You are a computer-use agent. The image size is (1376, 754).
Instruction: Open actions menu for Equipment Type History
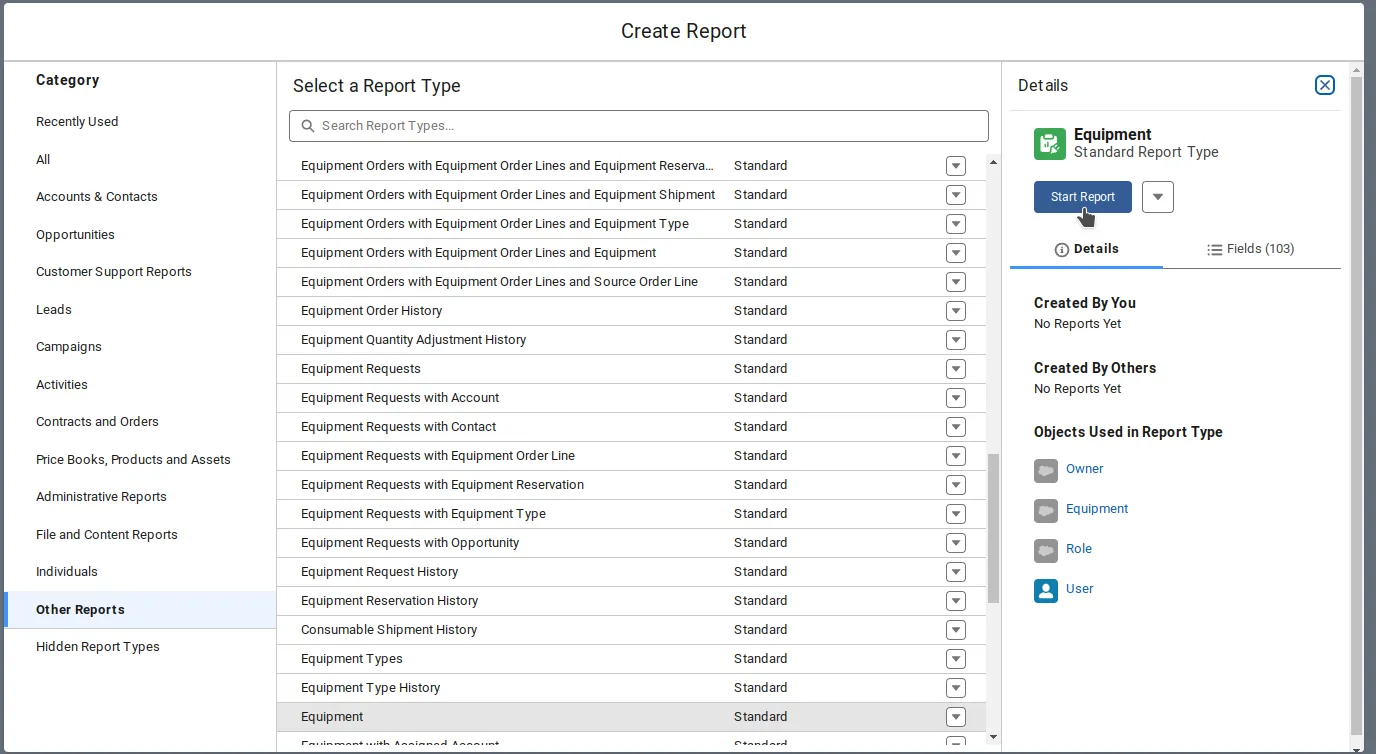tap(956, 688)
